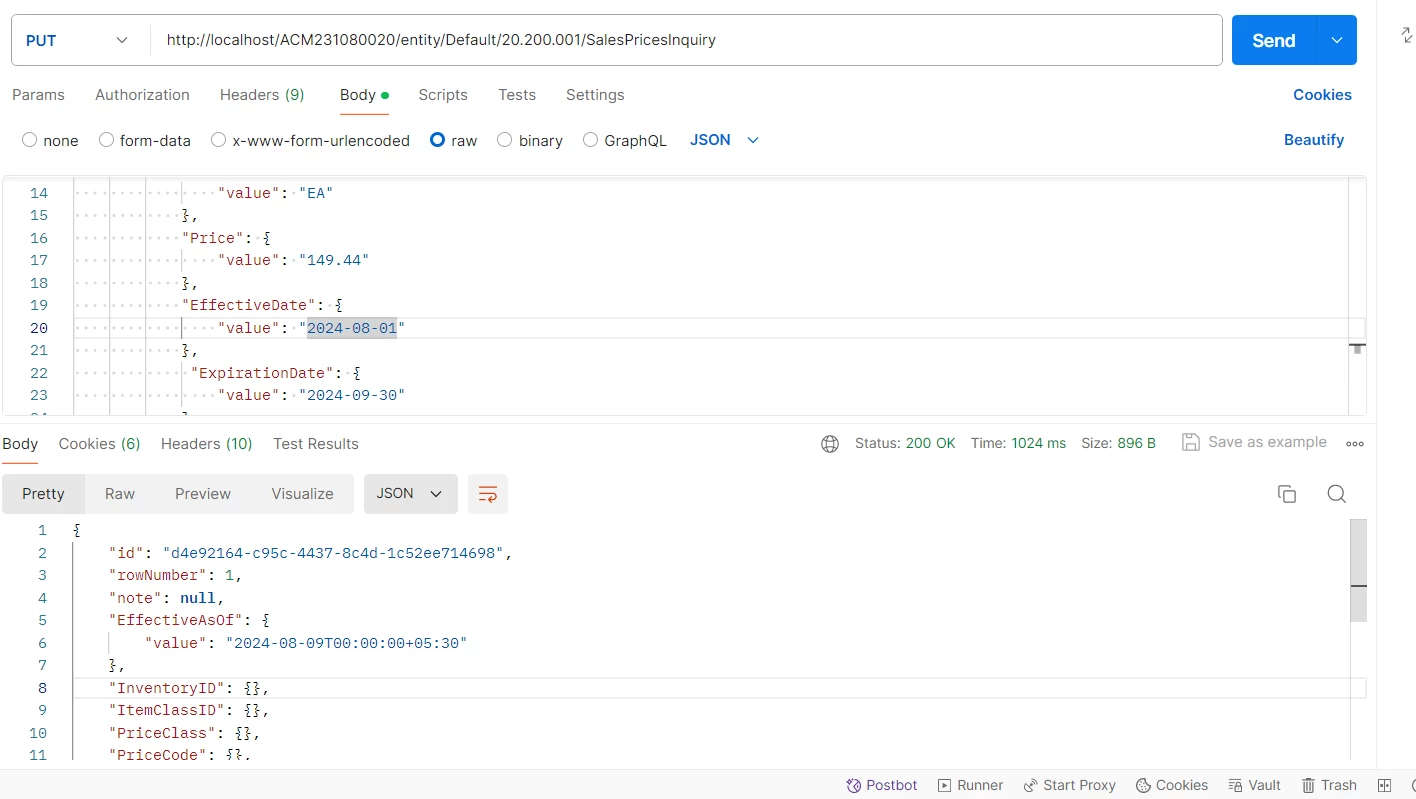The image size is (1416, 799).
Task: Click the response body scrollbar
Action: [x=1358, y=571]
